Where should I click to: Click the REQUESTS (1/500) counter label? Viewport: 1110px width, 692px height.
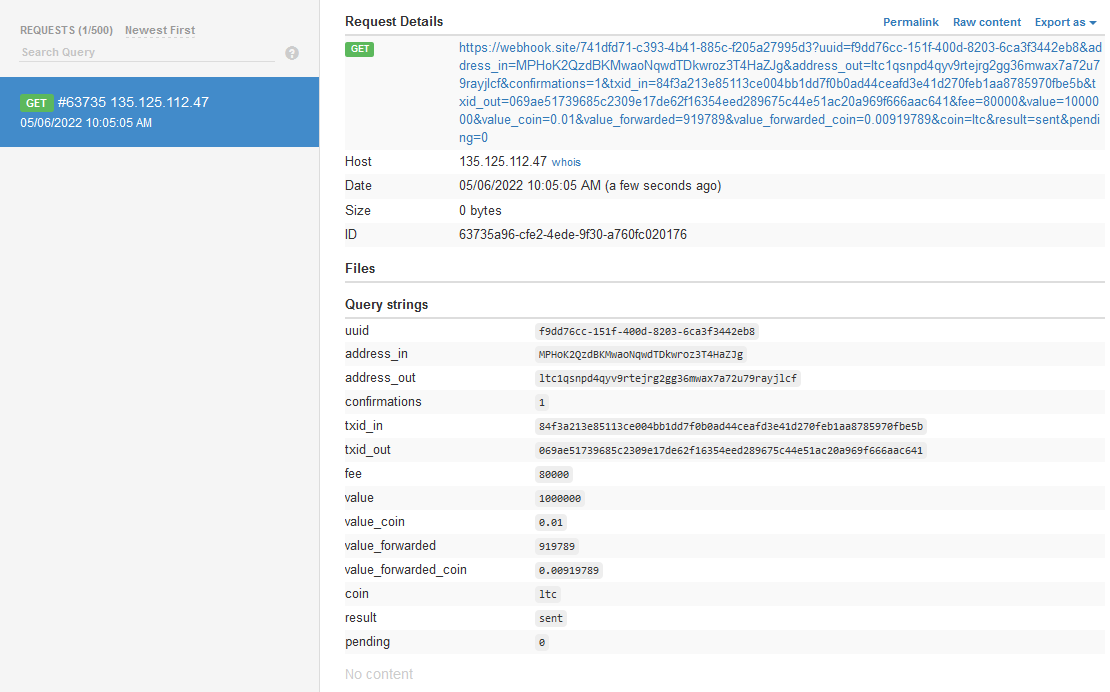(x=67, y=30)
